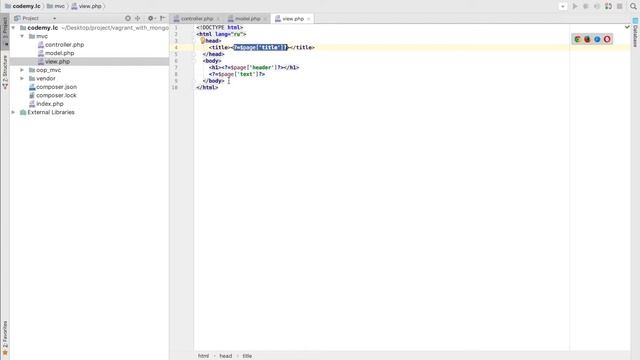The width and height of the screenshot is (640, 360).
Task: Open preview in Firefox browser icon
Action: pos(587,39)
